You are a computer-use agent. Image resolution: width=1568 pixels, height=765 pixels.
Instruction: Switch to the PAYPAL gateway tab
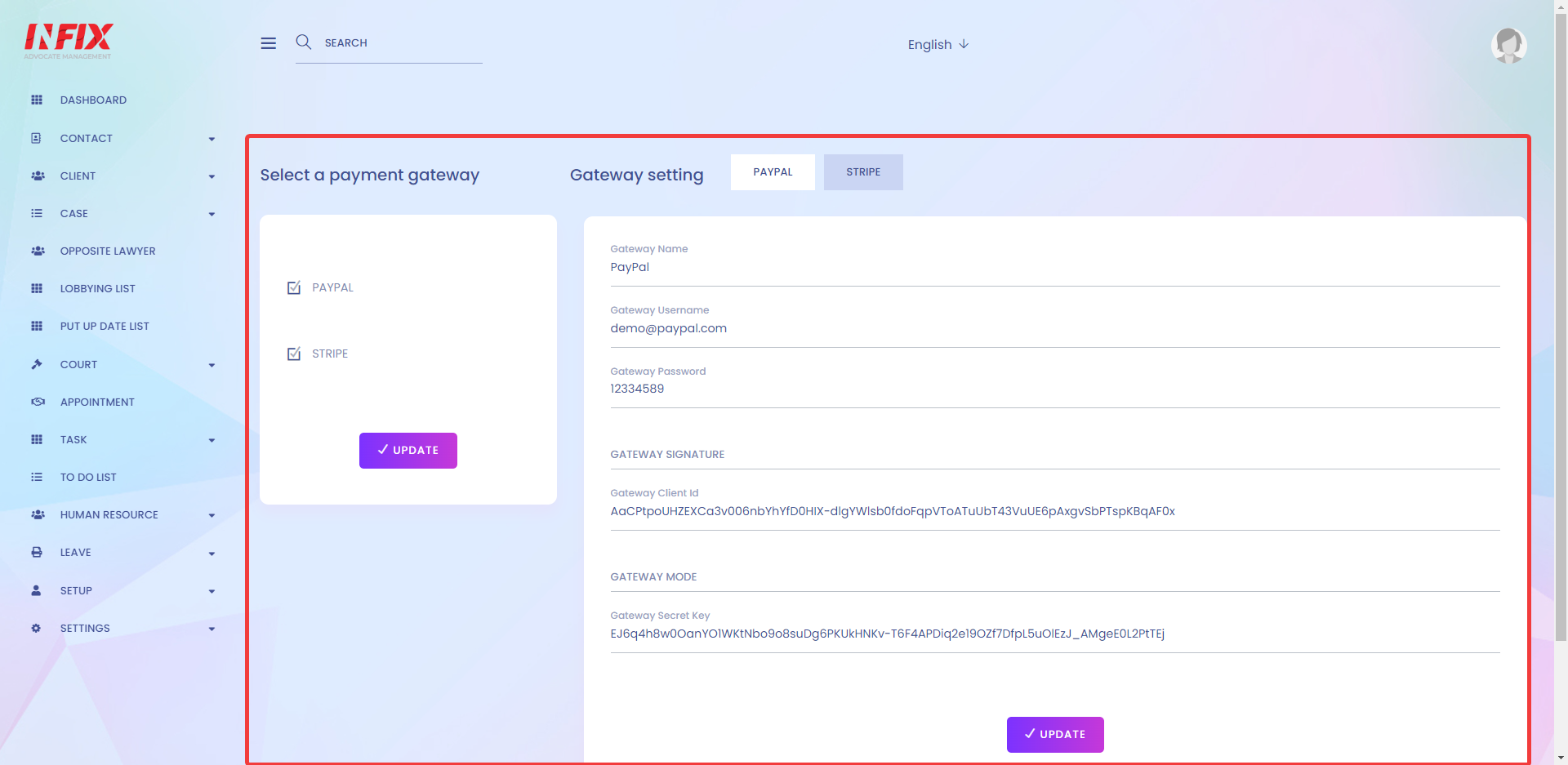(773, 172)
